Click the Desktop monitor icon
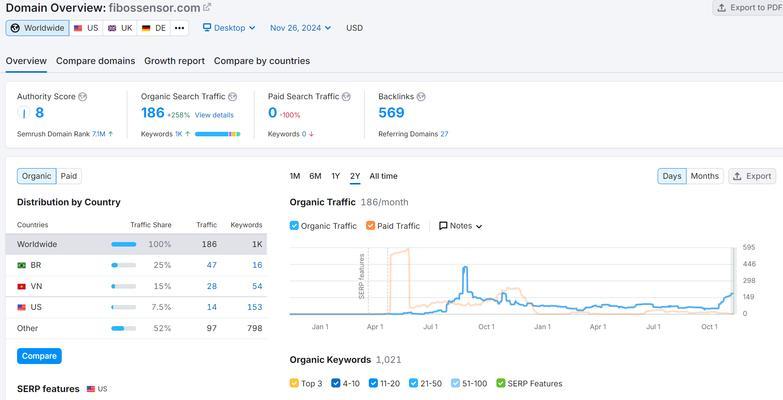 [207, 27]
